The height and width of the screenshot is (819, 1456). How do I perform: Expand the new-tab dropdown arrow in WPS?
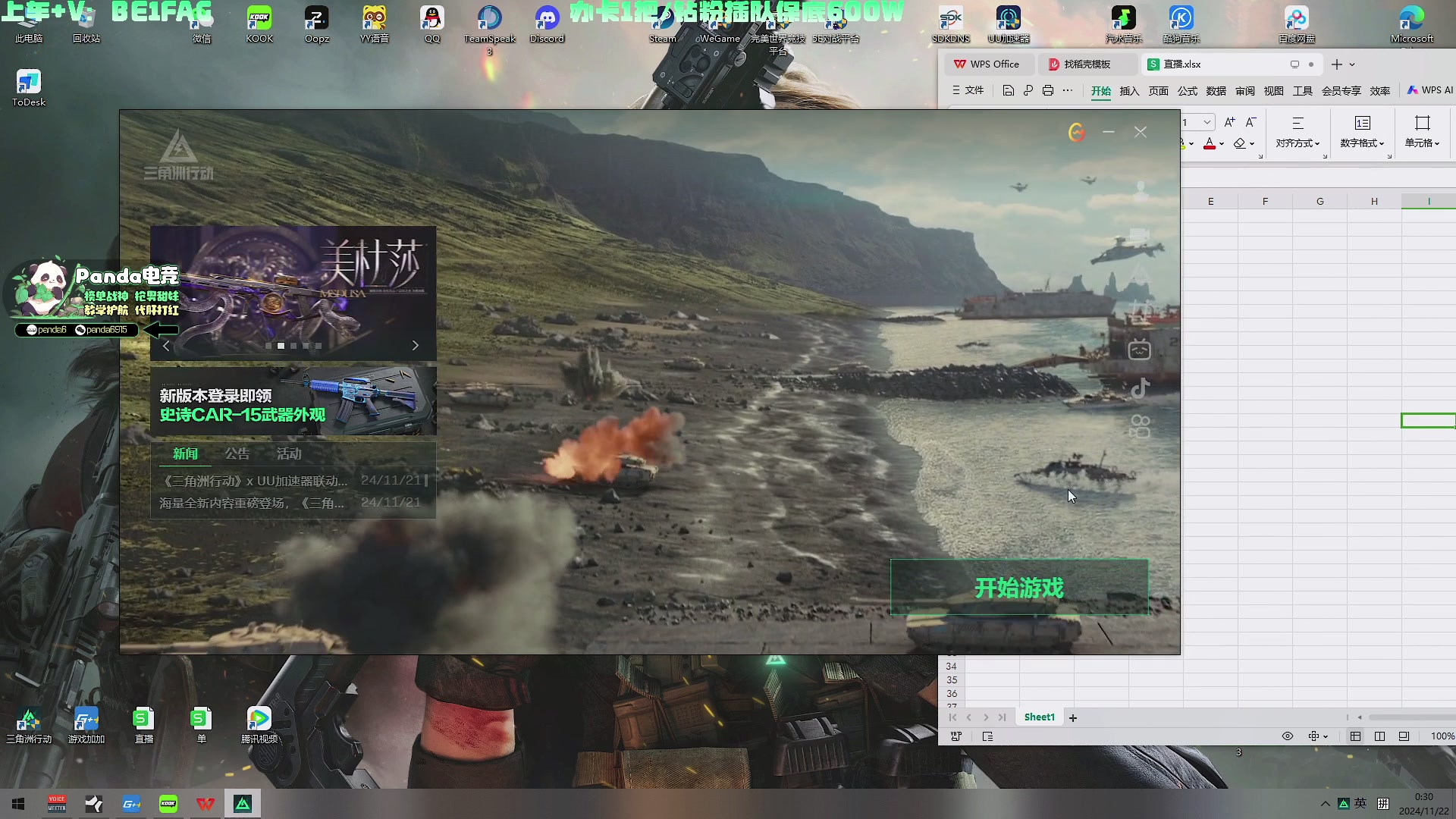point(1352,64)
